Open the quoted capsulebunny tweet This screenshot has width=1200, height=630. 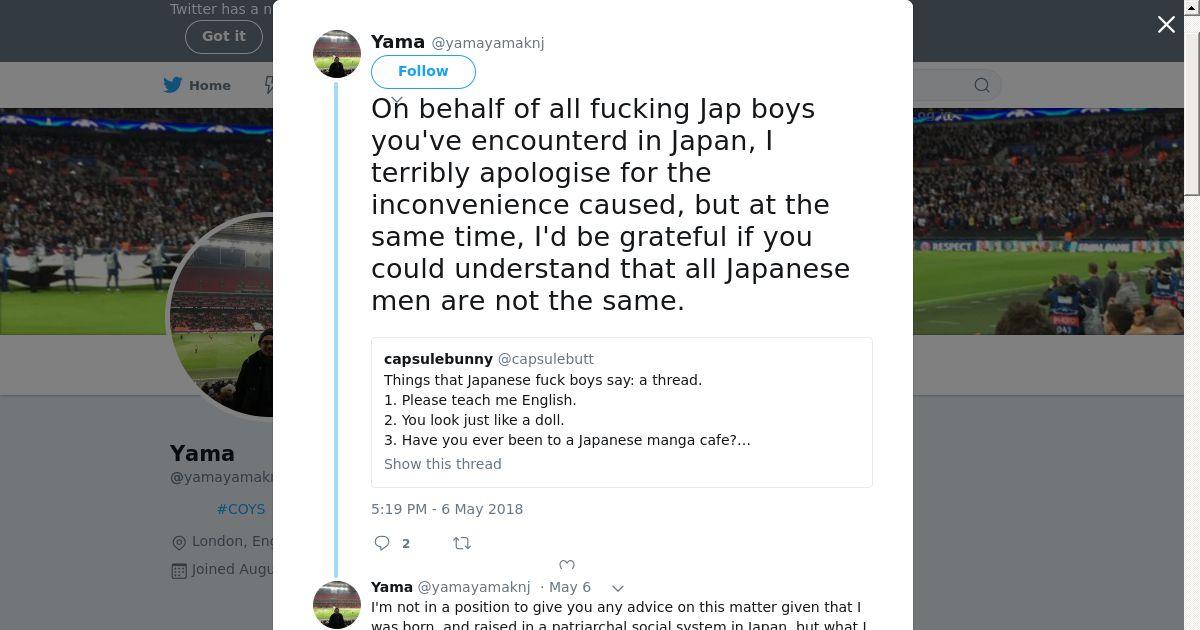point(621,410)
